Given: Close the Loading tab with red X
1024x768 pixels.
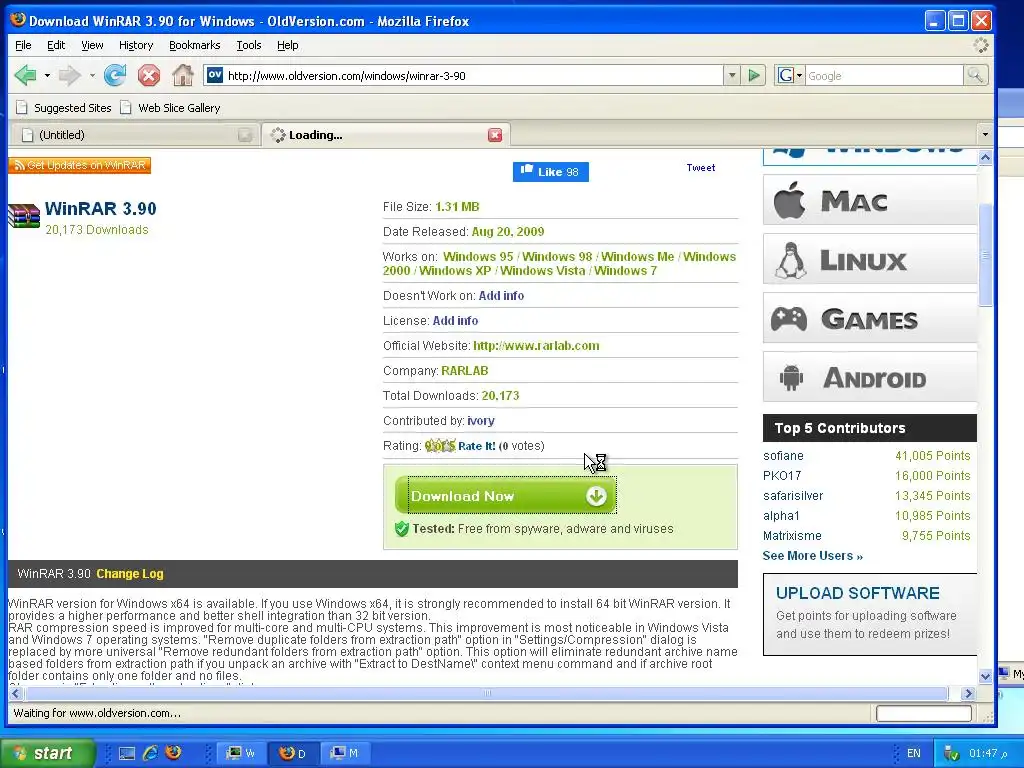Looking at the screenshot, I should pos(495,135).
